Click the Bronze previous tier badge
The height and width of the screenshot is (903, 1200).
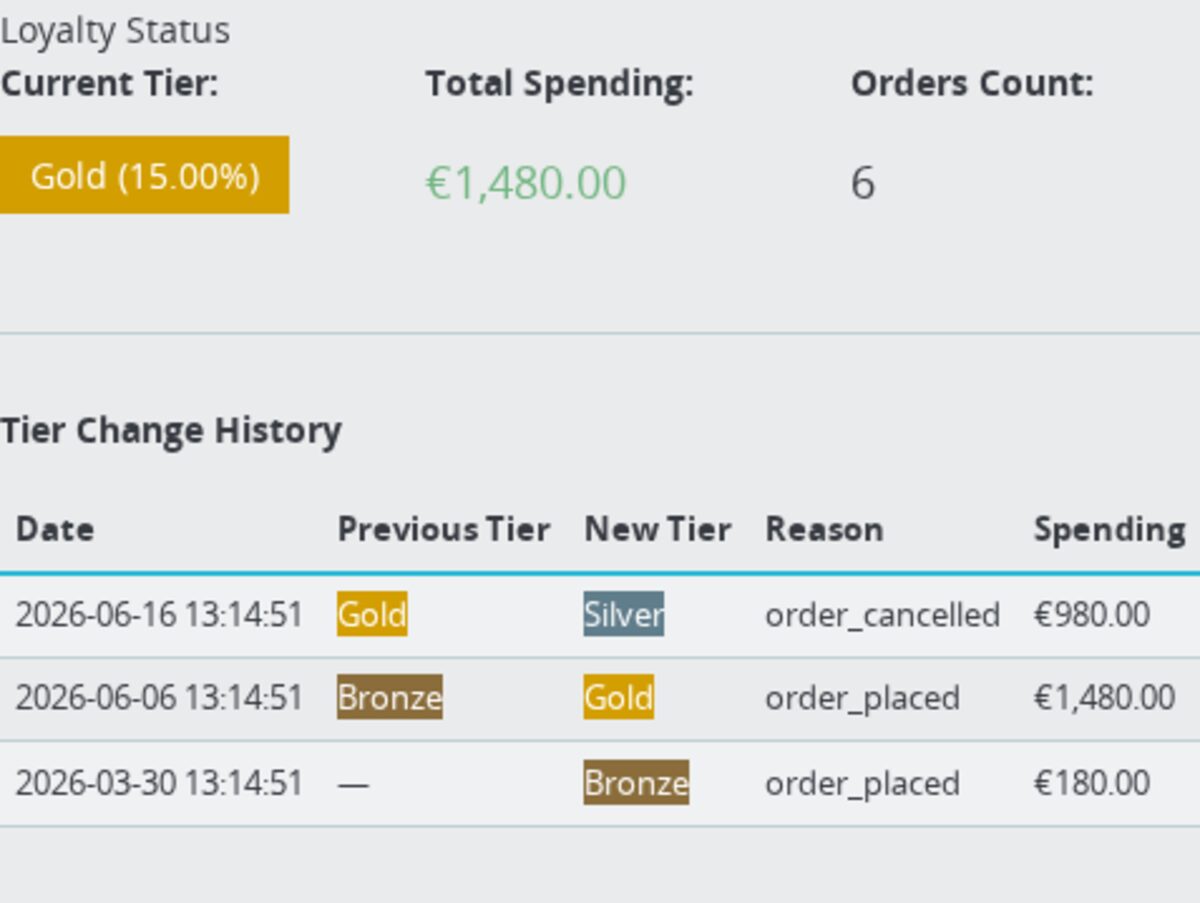[x=390, y=697]
